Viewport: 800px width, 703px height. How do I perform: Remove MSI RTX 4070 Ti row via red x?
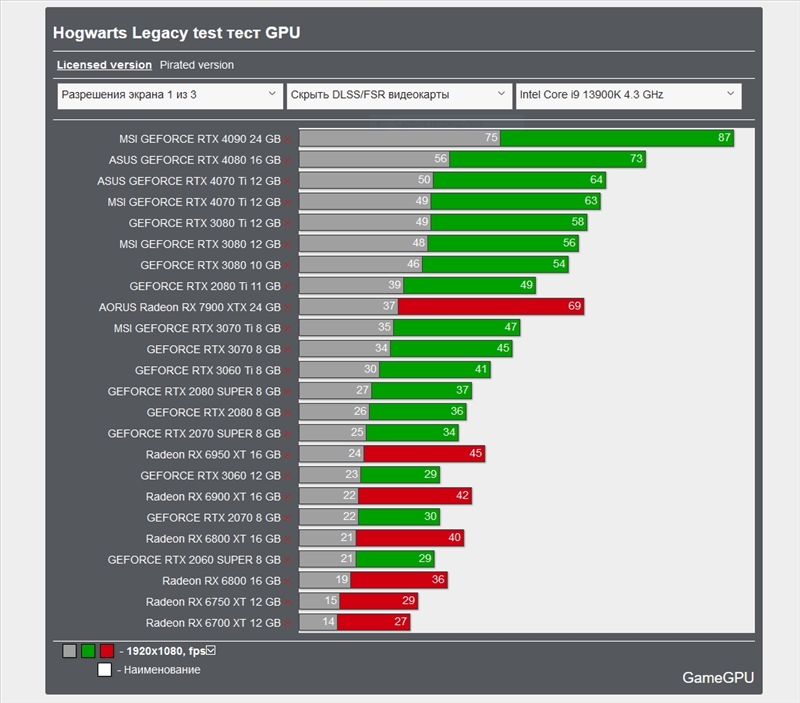click(x=288, y=203)
